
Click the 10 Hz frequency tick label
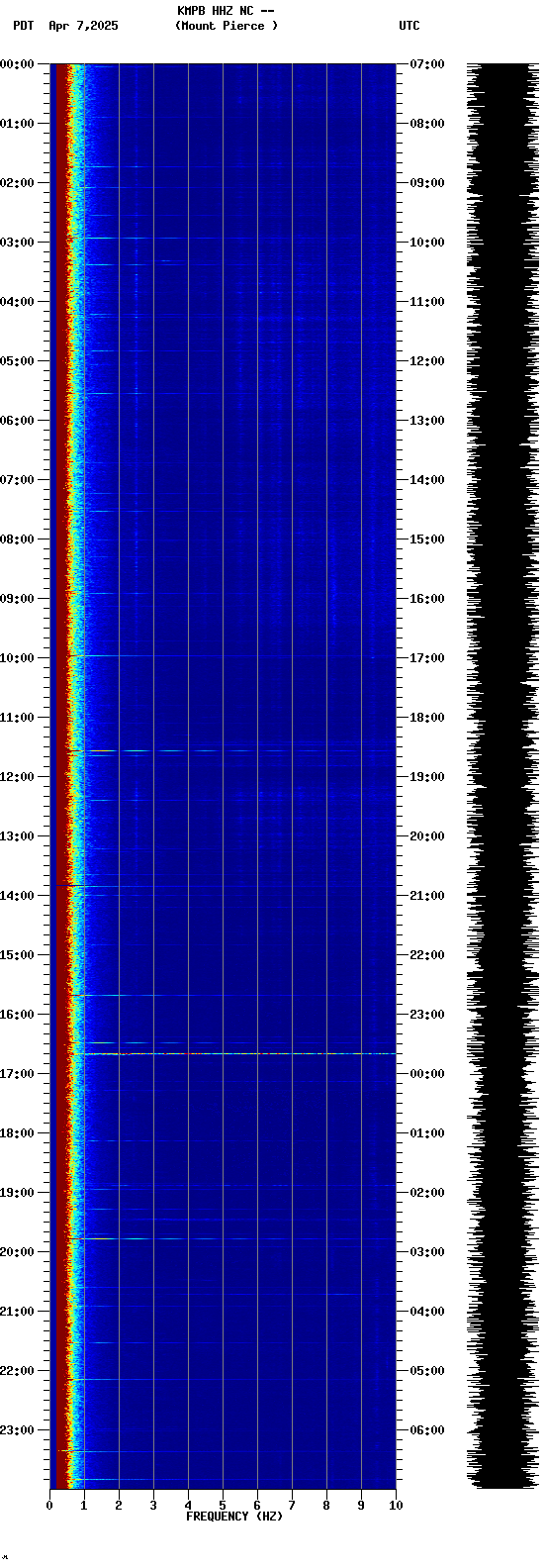396,1506
